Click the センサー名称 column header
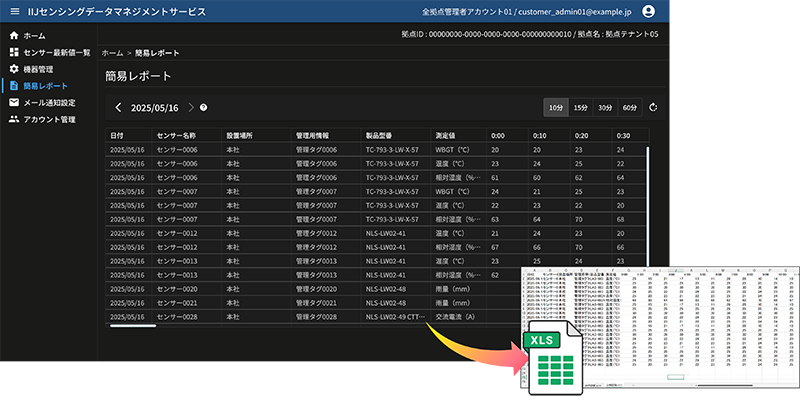This screenshot has width=800, height=409. [x=176, y=135]
